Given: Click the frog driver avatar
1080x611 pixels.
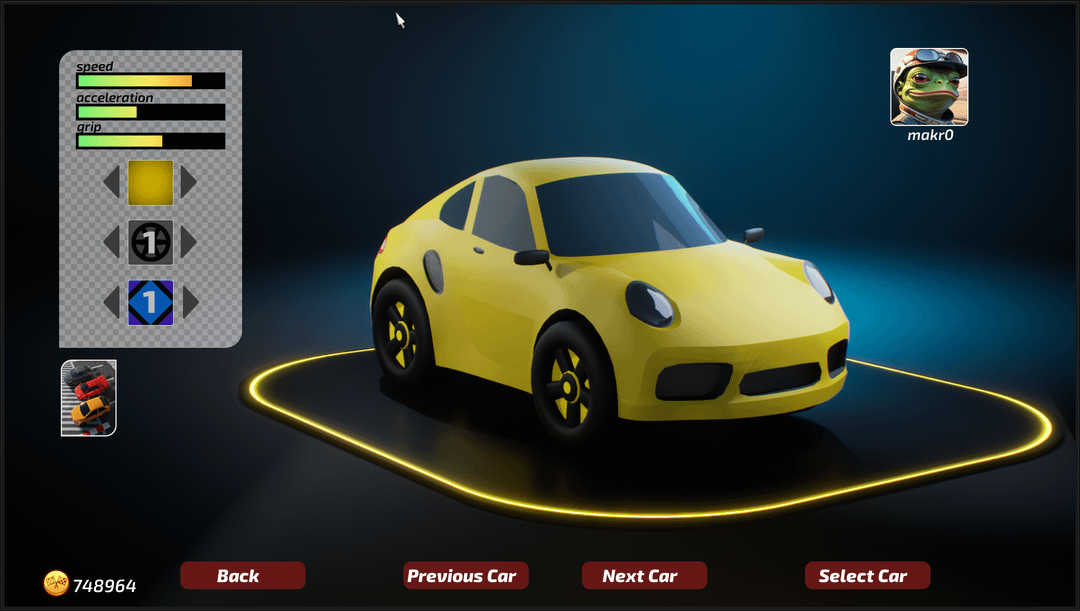Looking at the screenshot, I should [x=929, y=87].
